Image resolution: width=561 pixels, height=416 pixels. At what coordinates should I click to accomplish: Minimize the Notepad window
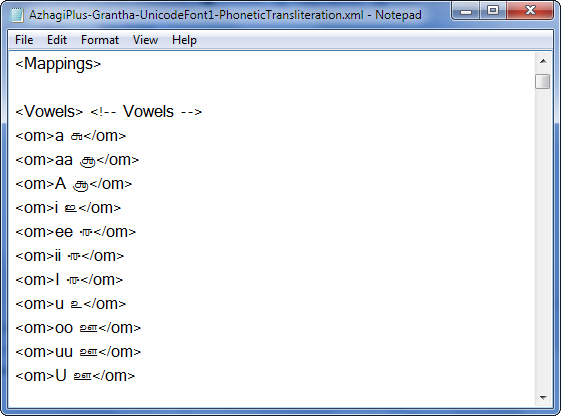[x=466, y=11]
